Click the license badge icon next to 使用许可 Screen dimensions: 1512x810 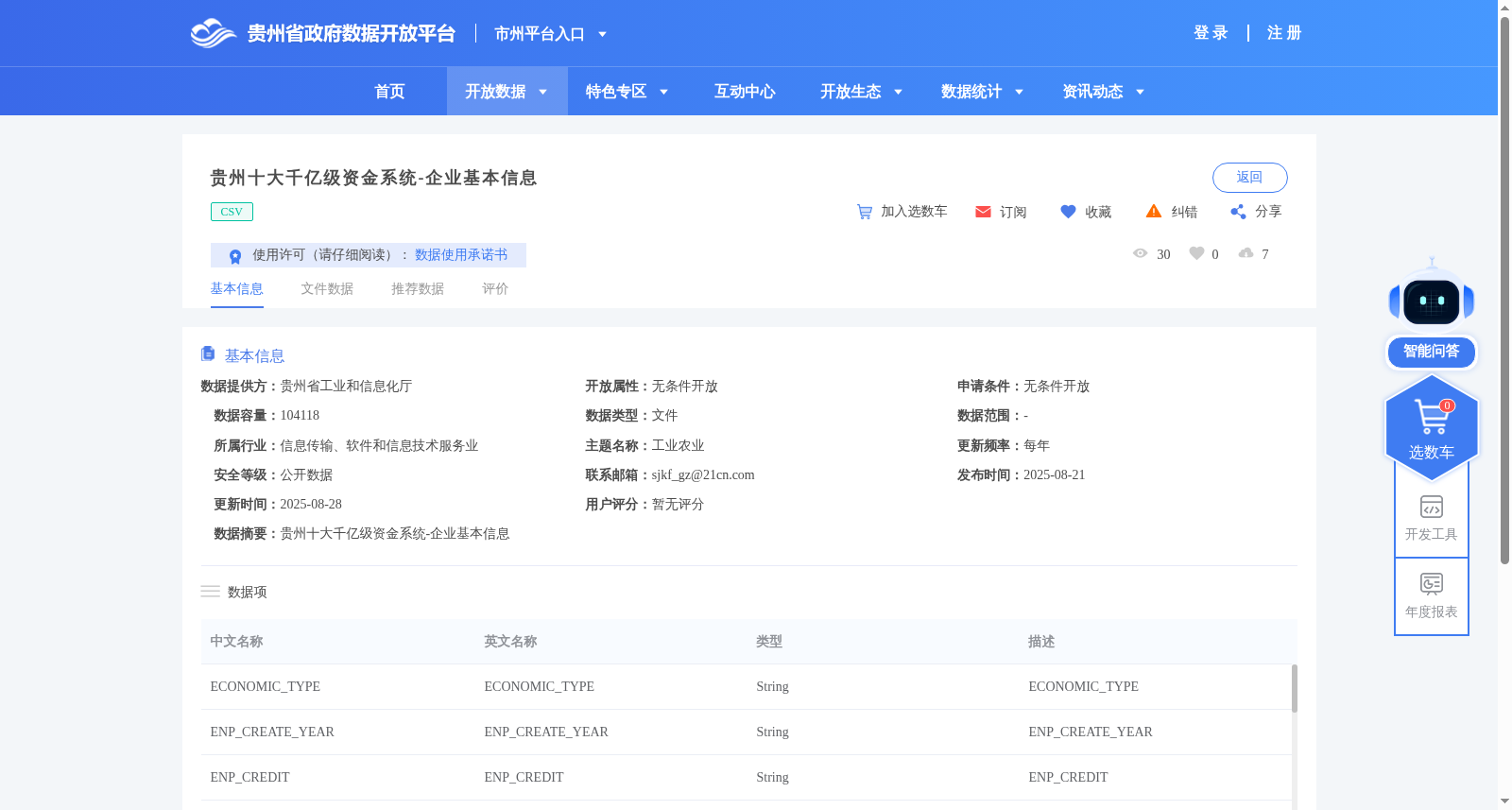(235, 256)
